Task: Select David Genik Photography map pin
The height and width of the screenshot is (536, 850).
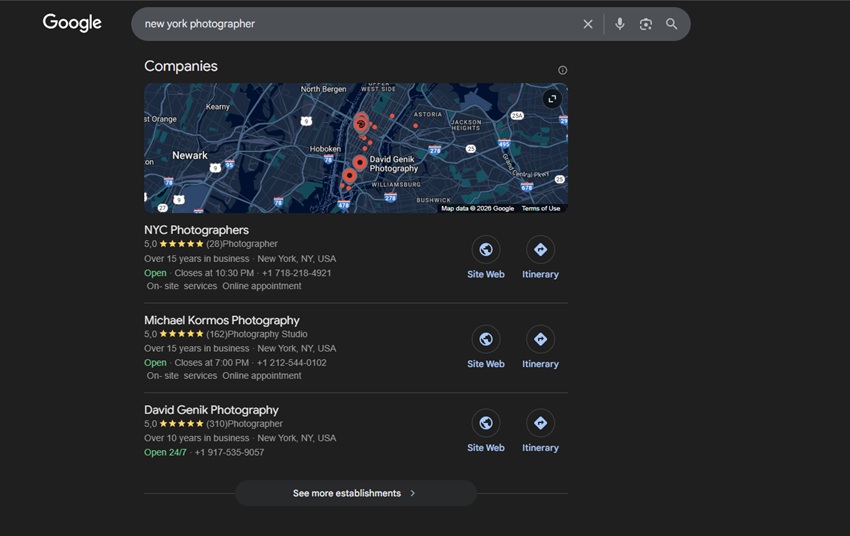Action: tap(359, 162)
